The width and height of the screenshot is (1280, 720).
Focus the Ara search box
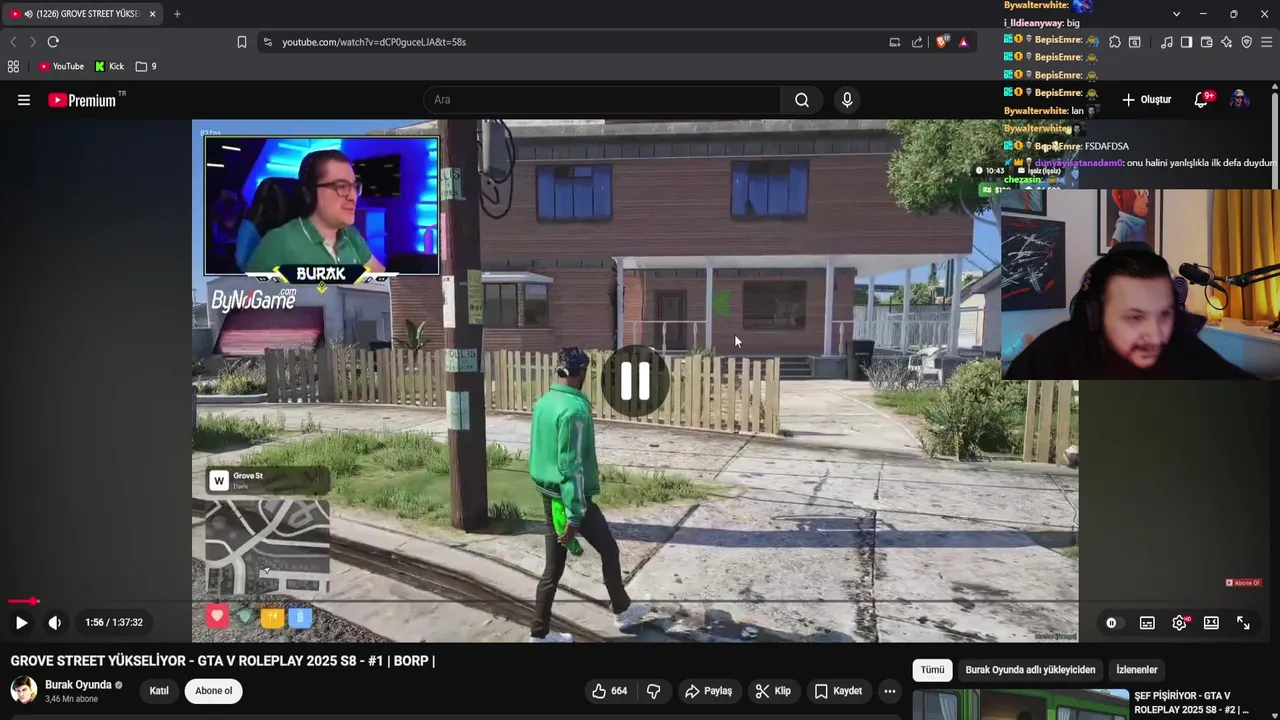pos(603,100)
